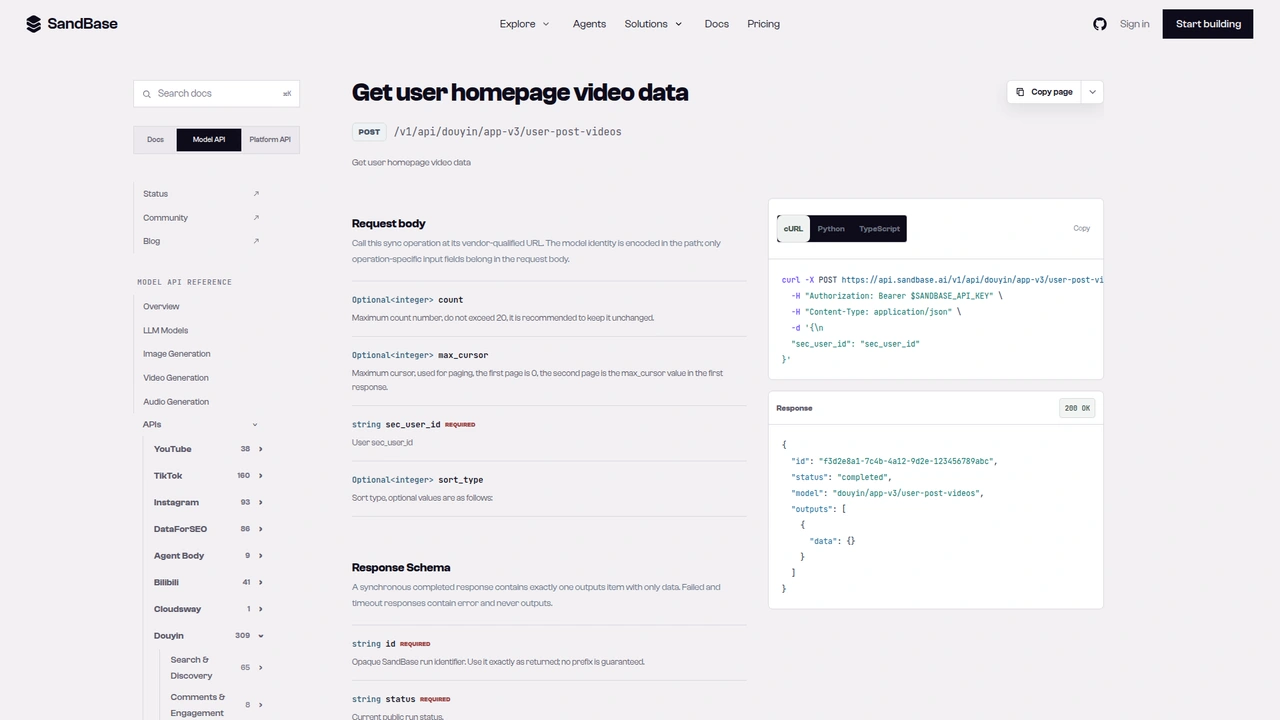Open the Blog external link arrow
The image size is (1280, 720).
pos(256,241)
